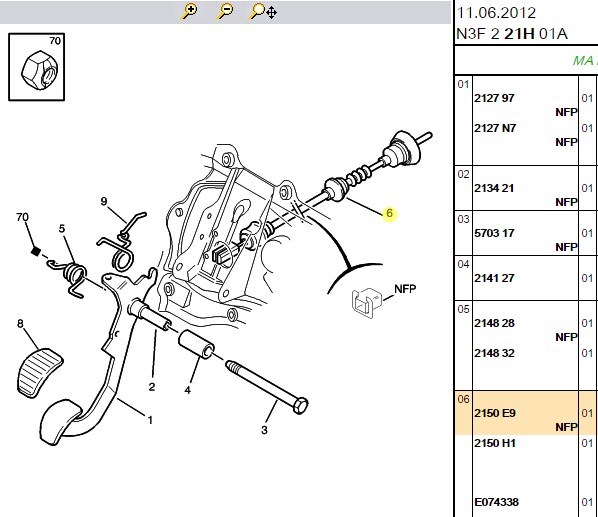This screenshot has width=598, height=517.
Task: Select part number 2150 H1
Action: [x=495, y=443]
